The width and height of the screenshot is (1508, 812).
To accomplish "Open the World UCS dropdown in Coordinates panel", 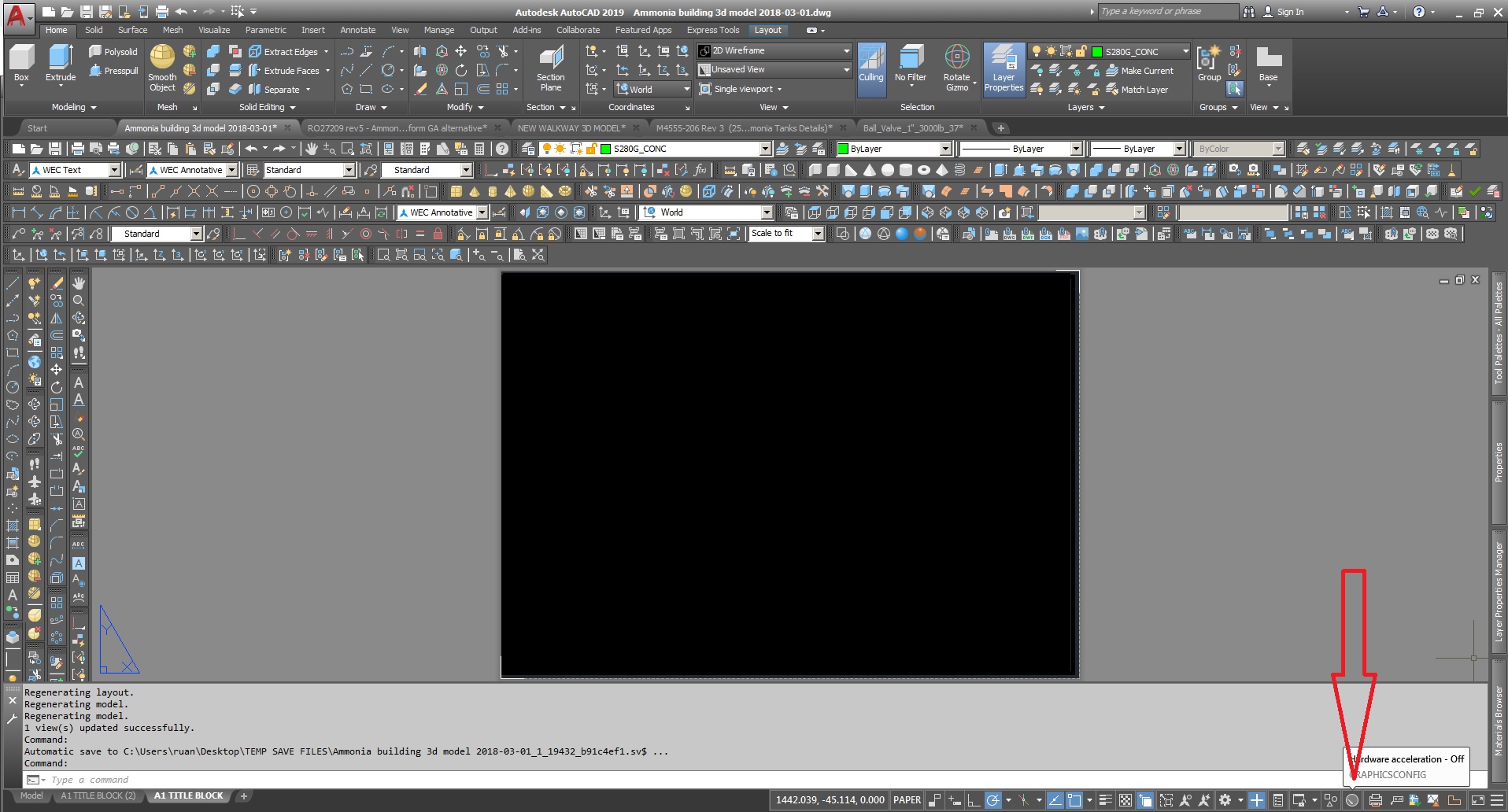I will click(652, 89).
